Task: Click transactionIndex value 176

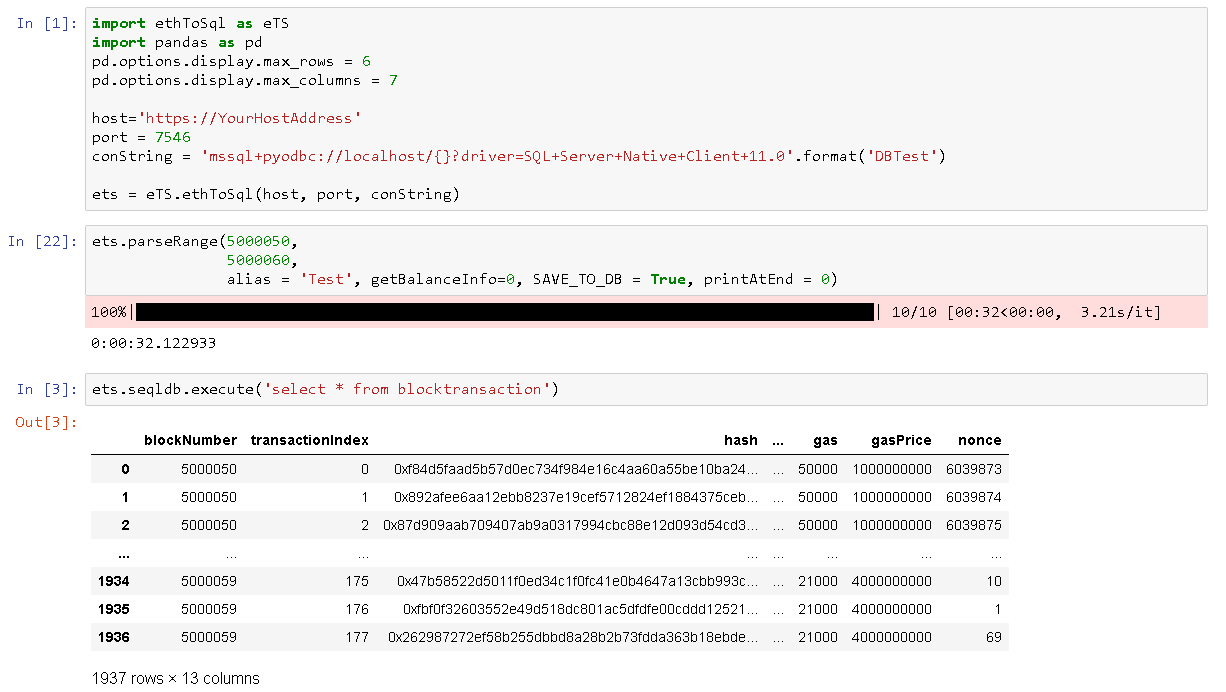Action: pyautogui.click(x=357, y=609)
